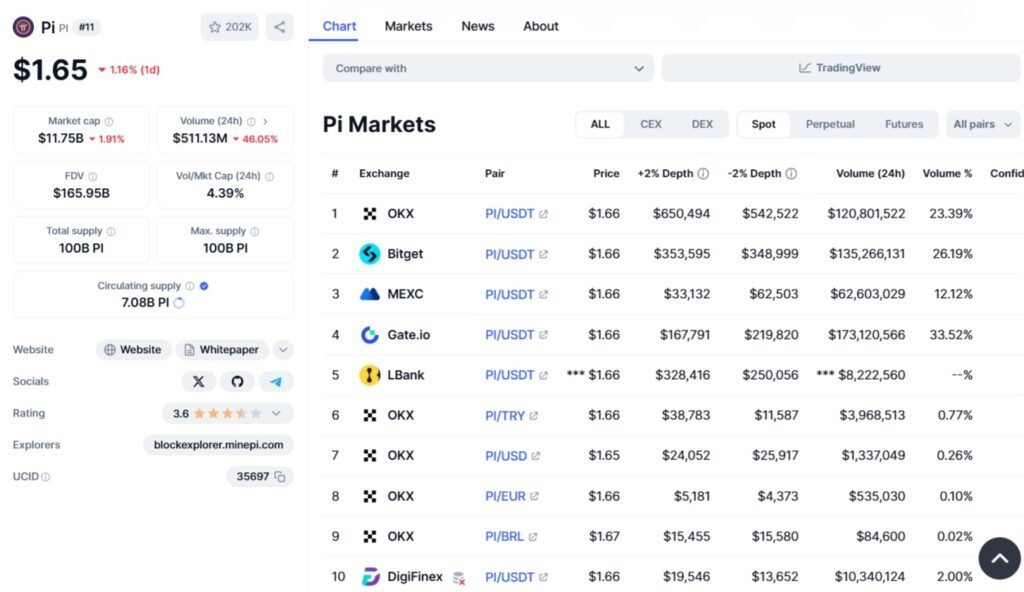1024x592 pixels.
Task: Click the -2% Depth info icon
Action: click(791, 174)
